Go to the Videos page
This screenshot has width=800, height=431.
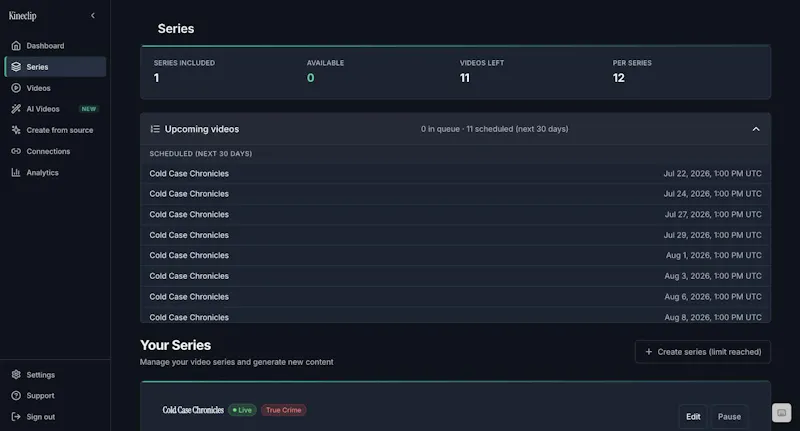tap(56, 88)
